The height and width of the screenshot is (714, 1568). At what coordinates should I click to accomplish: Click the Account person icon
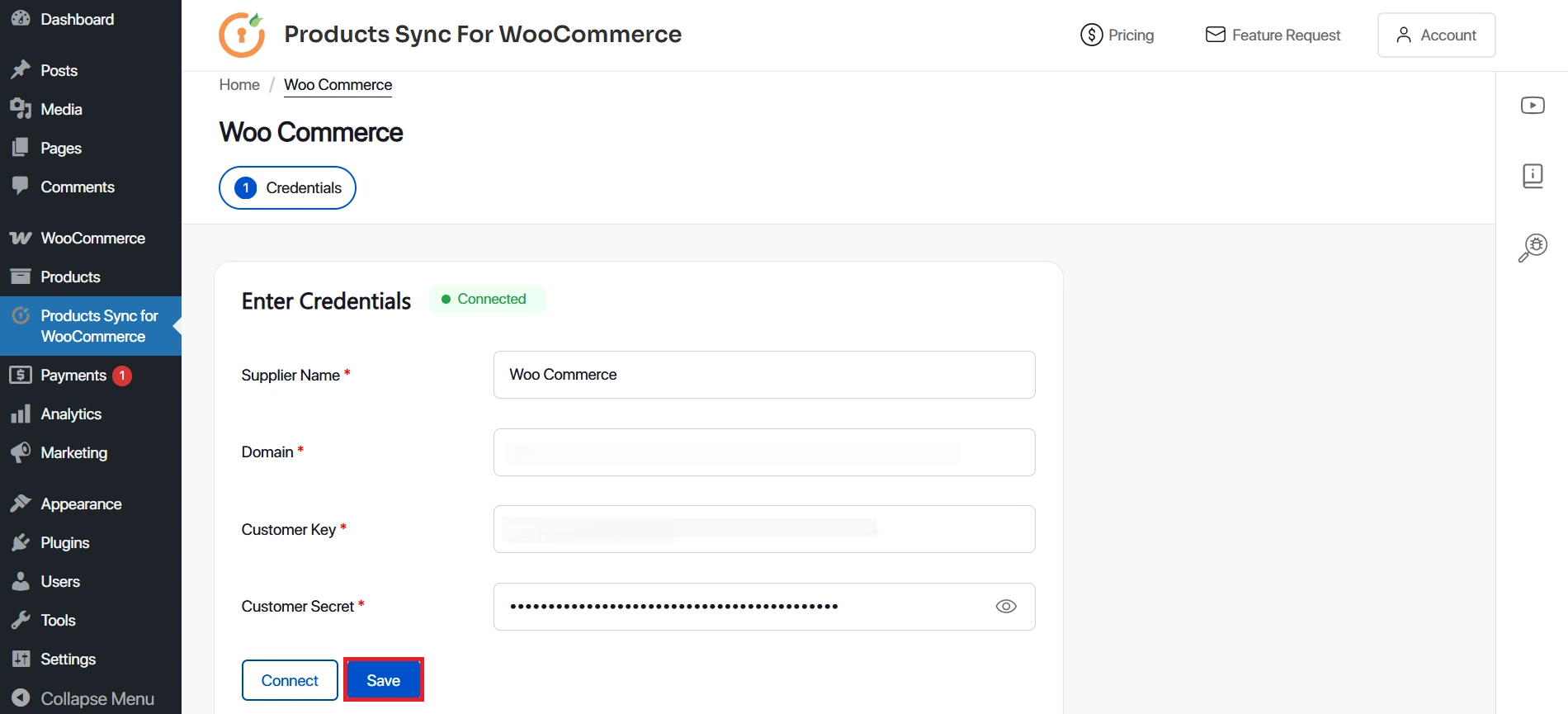tap(1403, 35)
